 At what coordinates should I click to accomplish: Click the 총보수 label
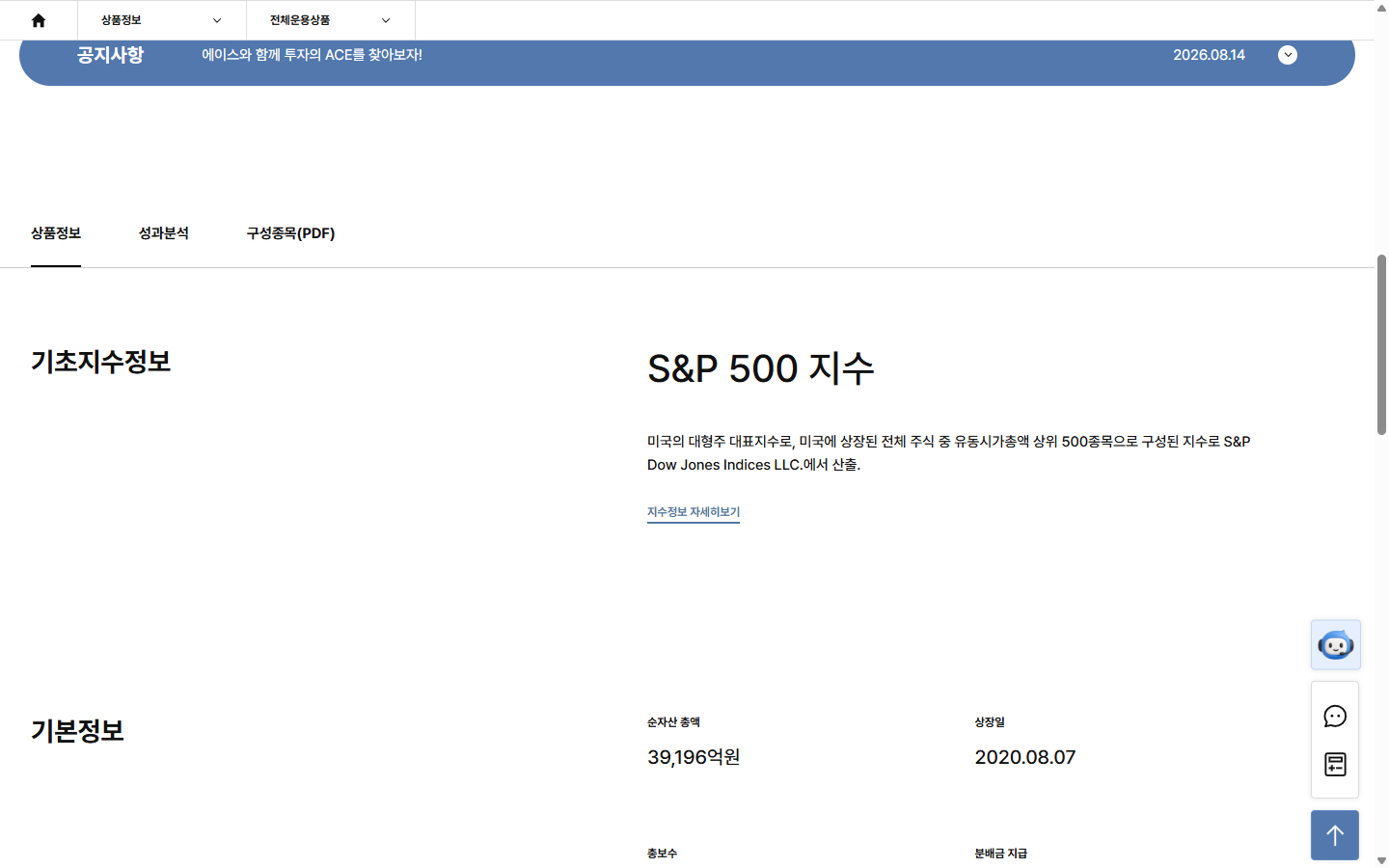(x=663, y=854)
